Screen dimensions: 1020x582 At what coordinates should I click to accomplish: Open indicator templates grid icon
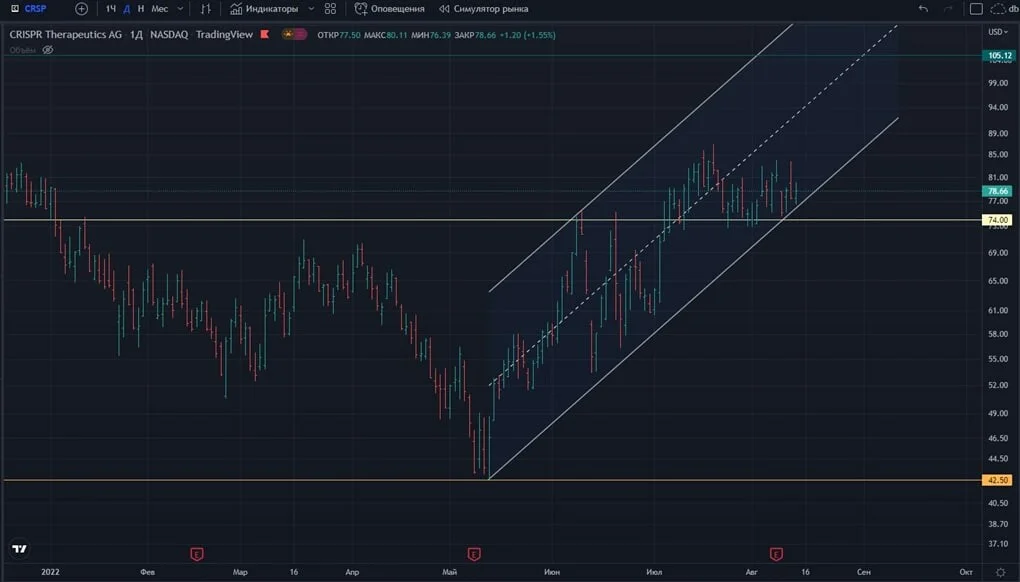point(330,9)
